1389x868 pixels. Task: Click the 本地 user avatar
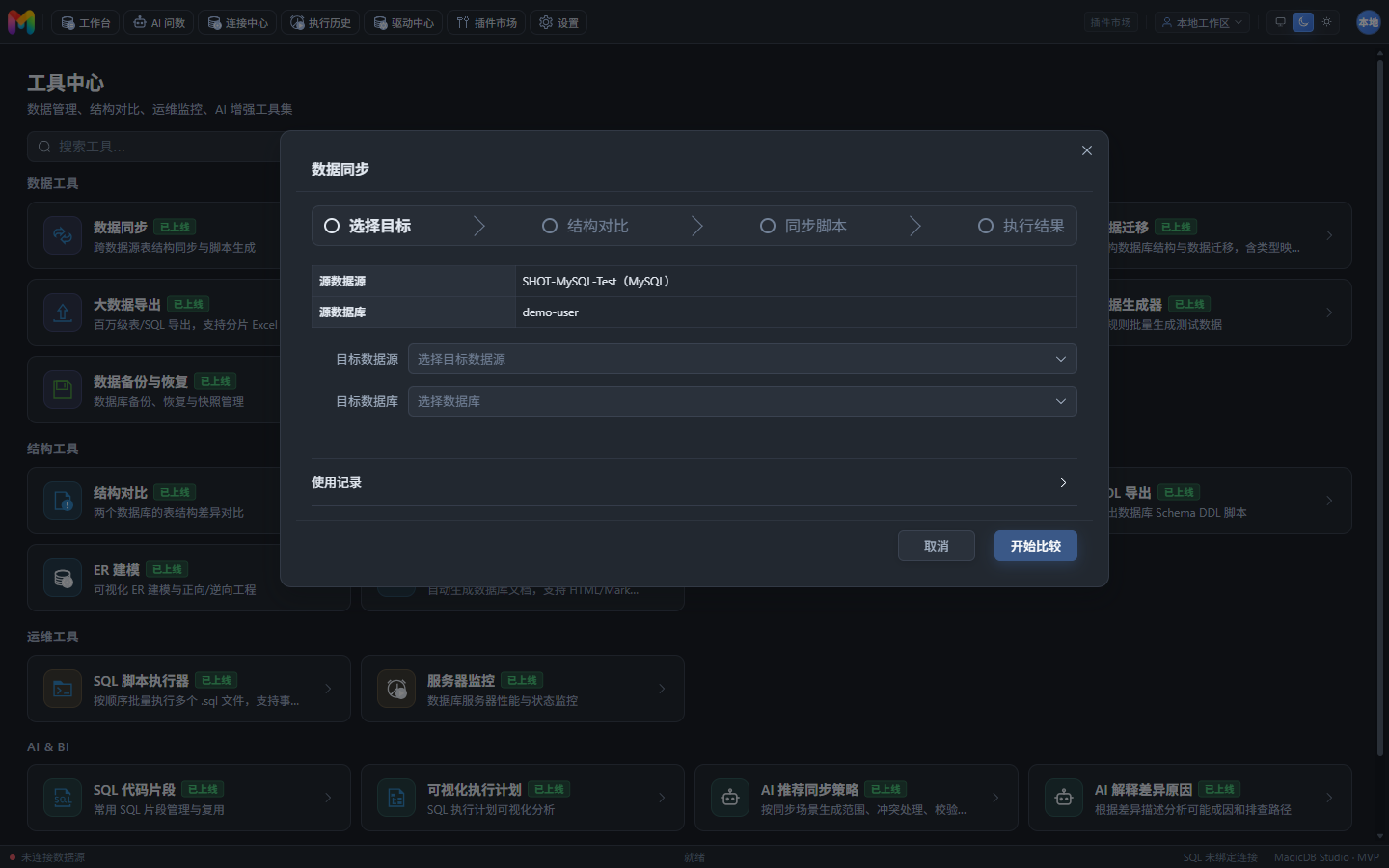tap(1368, 22)
